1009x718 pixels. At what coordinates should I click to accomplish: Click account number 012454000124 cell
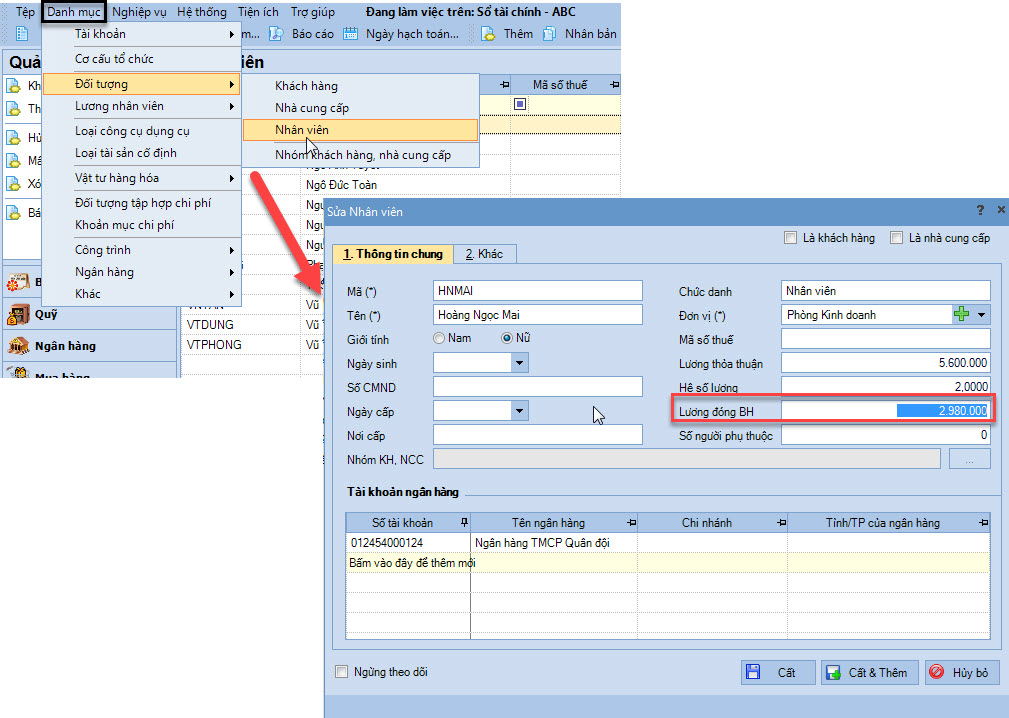(x=408, y=543)
